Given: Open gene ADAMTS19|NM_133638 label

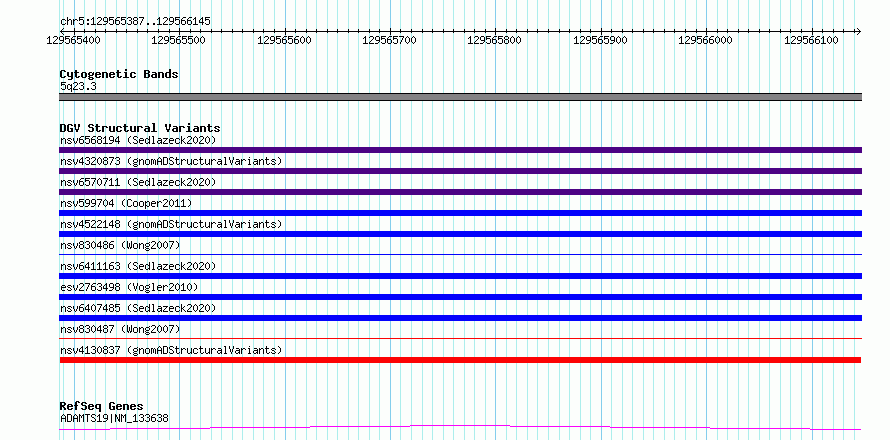Looking at the screenshot, I should (x=114, y=418).
